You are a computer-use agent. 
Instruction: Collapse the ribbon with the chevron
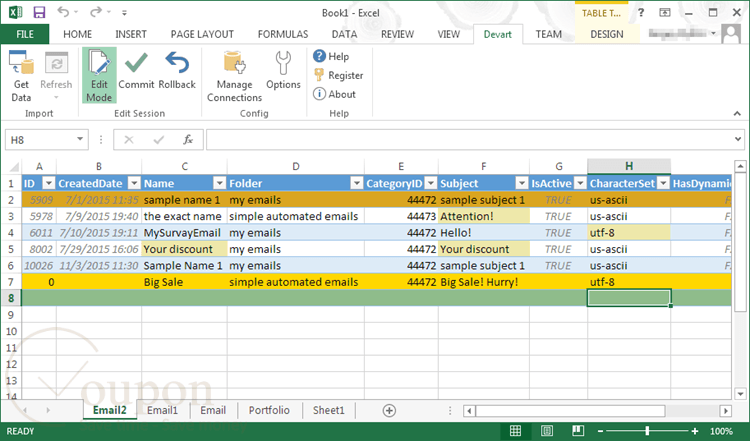[x=737, y=113]
